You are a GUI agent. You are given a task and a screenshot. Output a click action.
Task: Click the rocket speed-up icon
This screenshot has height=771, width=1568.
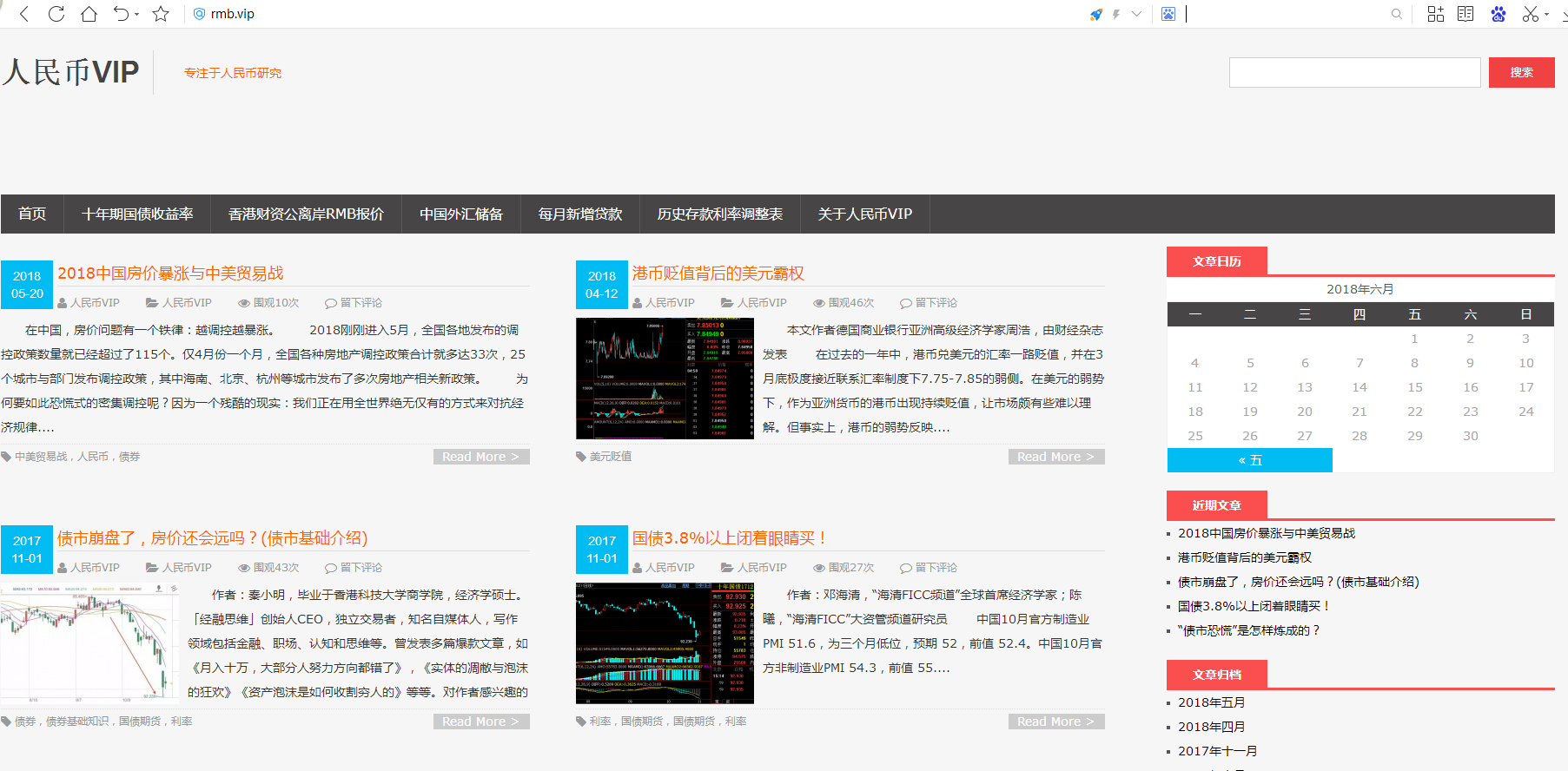pos(1096,14)
